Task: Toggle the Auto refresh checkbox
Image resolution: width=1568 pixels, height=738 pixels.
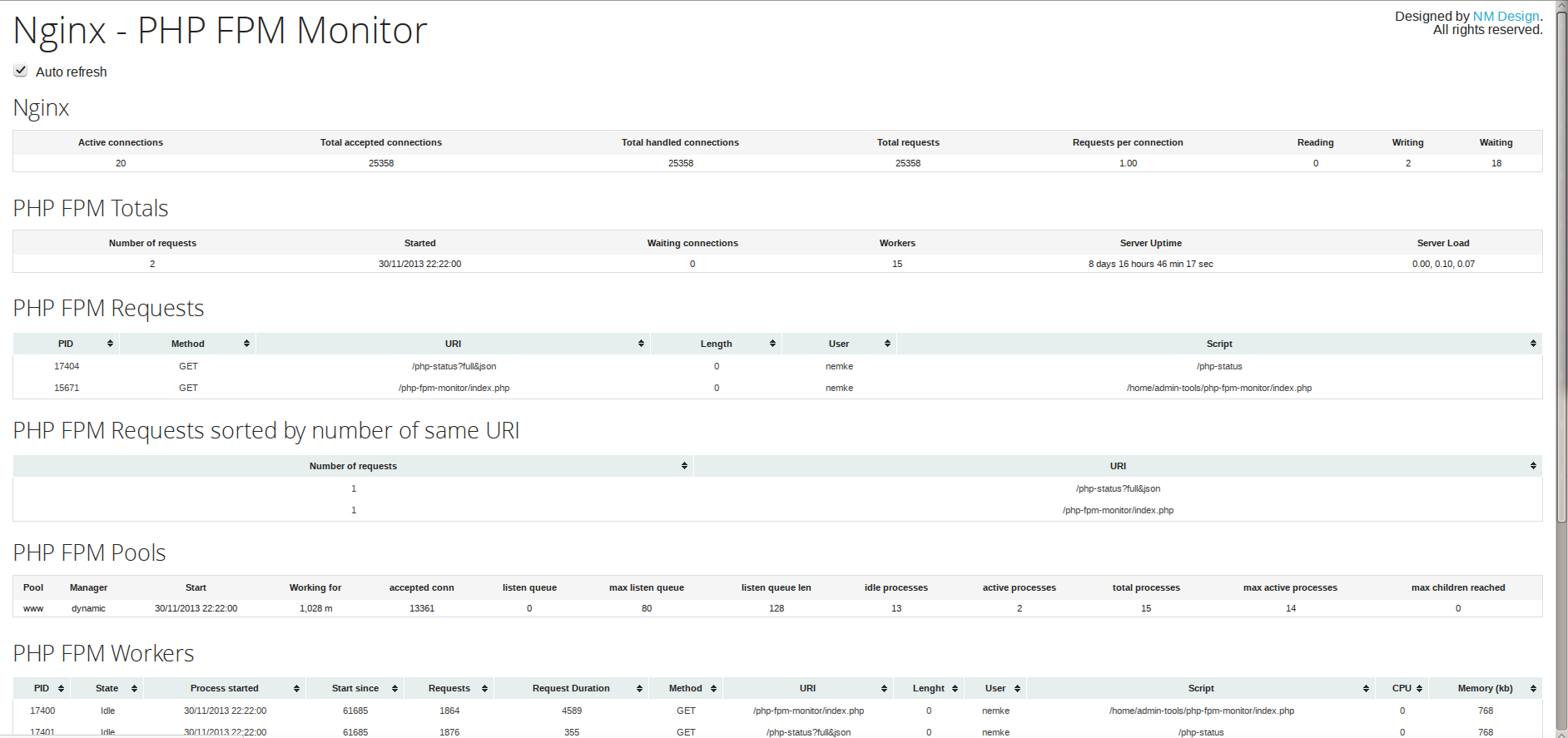Action: pos(21,71)
